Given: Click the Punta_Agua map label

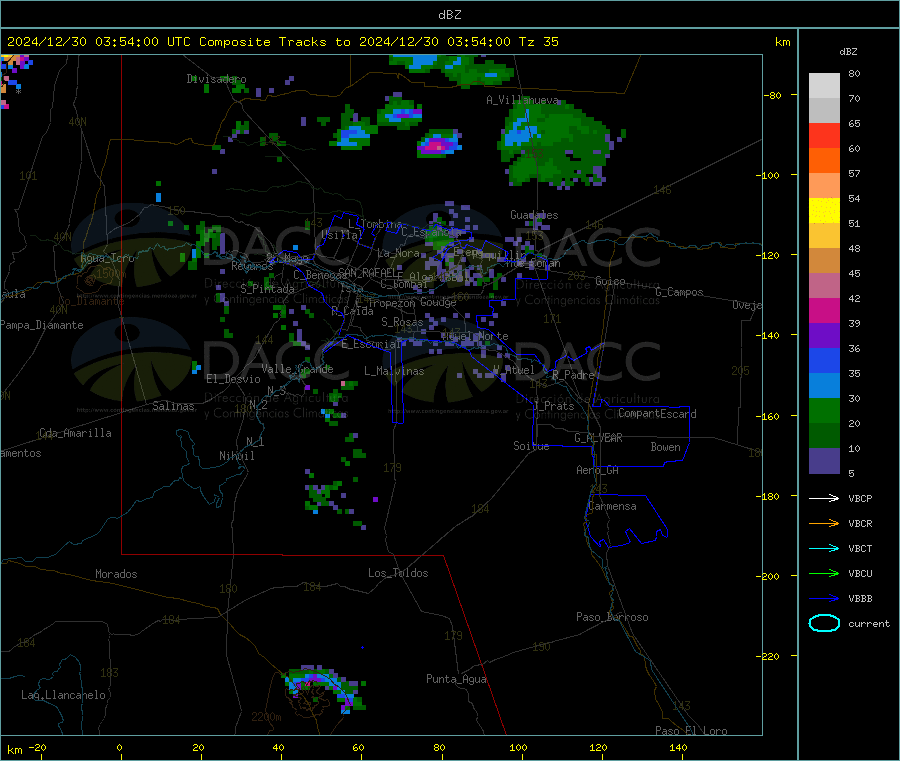Looking at the screenshot, I should click(x=456, y=679).
